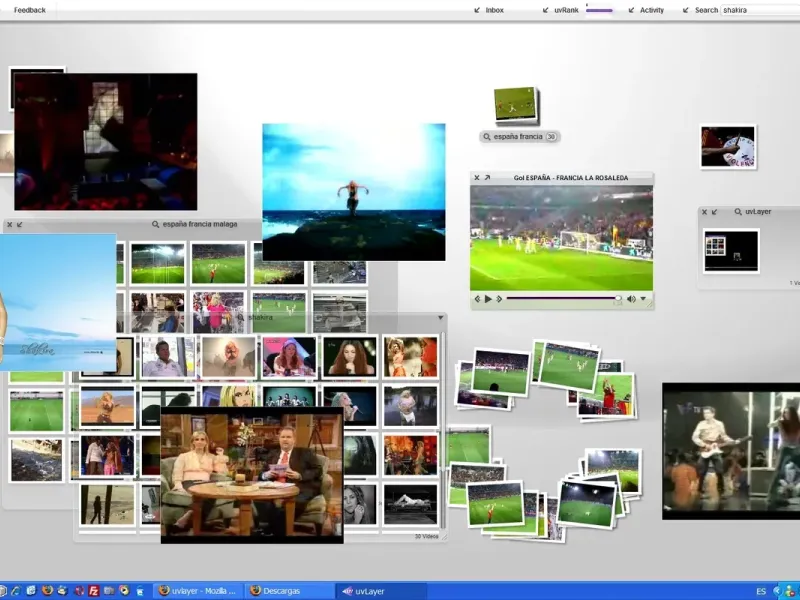Click Firefox icon in quick launch bar
This screenshot has width=800, height=600.
[x=46, y=591]
